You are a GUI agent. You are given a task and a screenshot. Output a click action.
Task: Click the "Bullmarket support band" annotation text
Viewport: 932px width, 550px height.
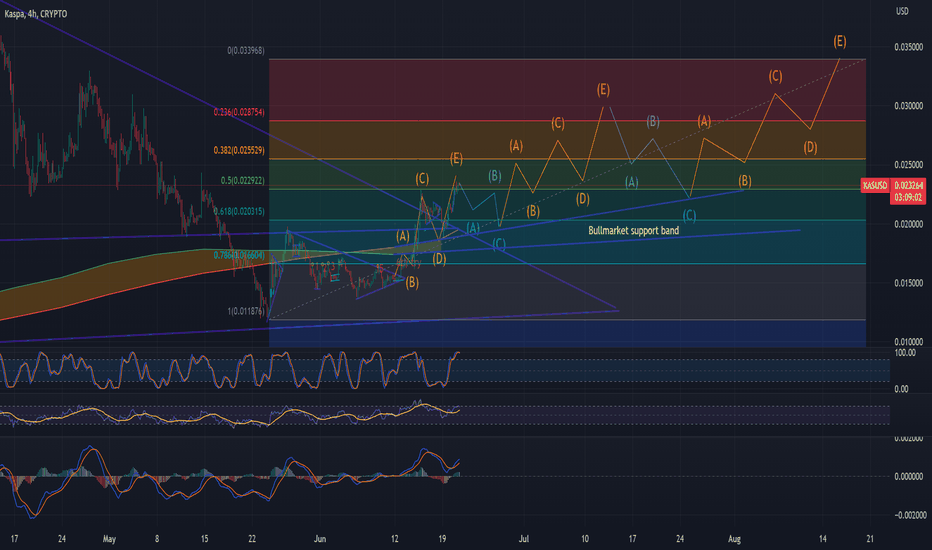coord(634,231)
